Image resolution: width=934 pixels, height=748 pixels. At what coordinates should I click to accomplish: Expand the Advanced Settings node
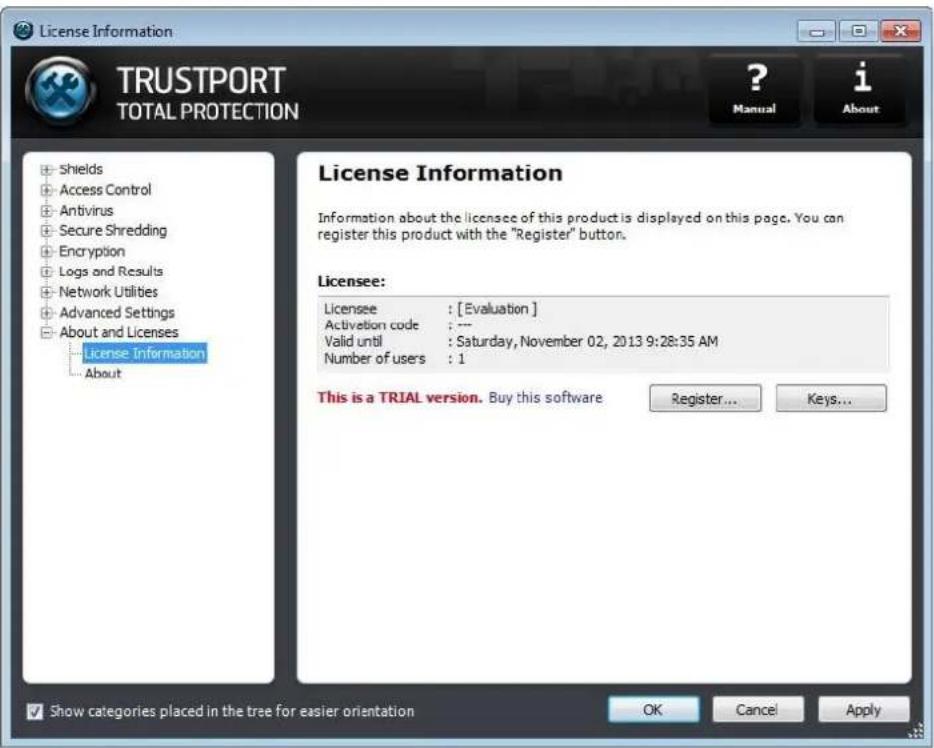46,313
